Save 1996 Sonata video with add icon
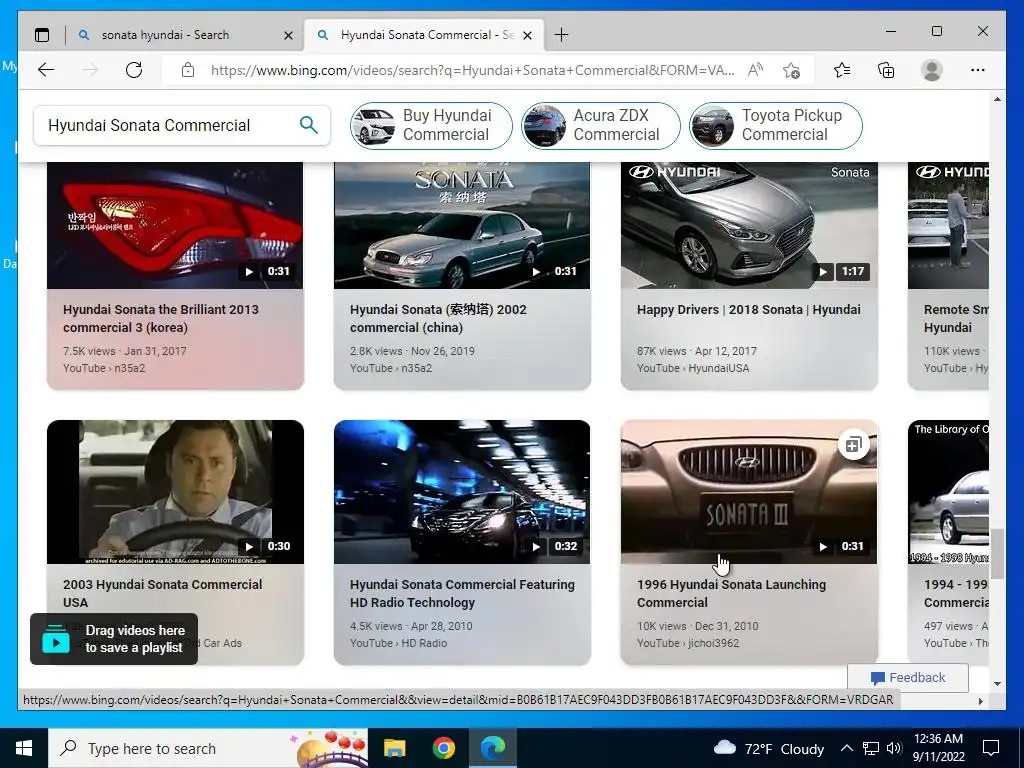1024x768 pixels. click(854, 445)
